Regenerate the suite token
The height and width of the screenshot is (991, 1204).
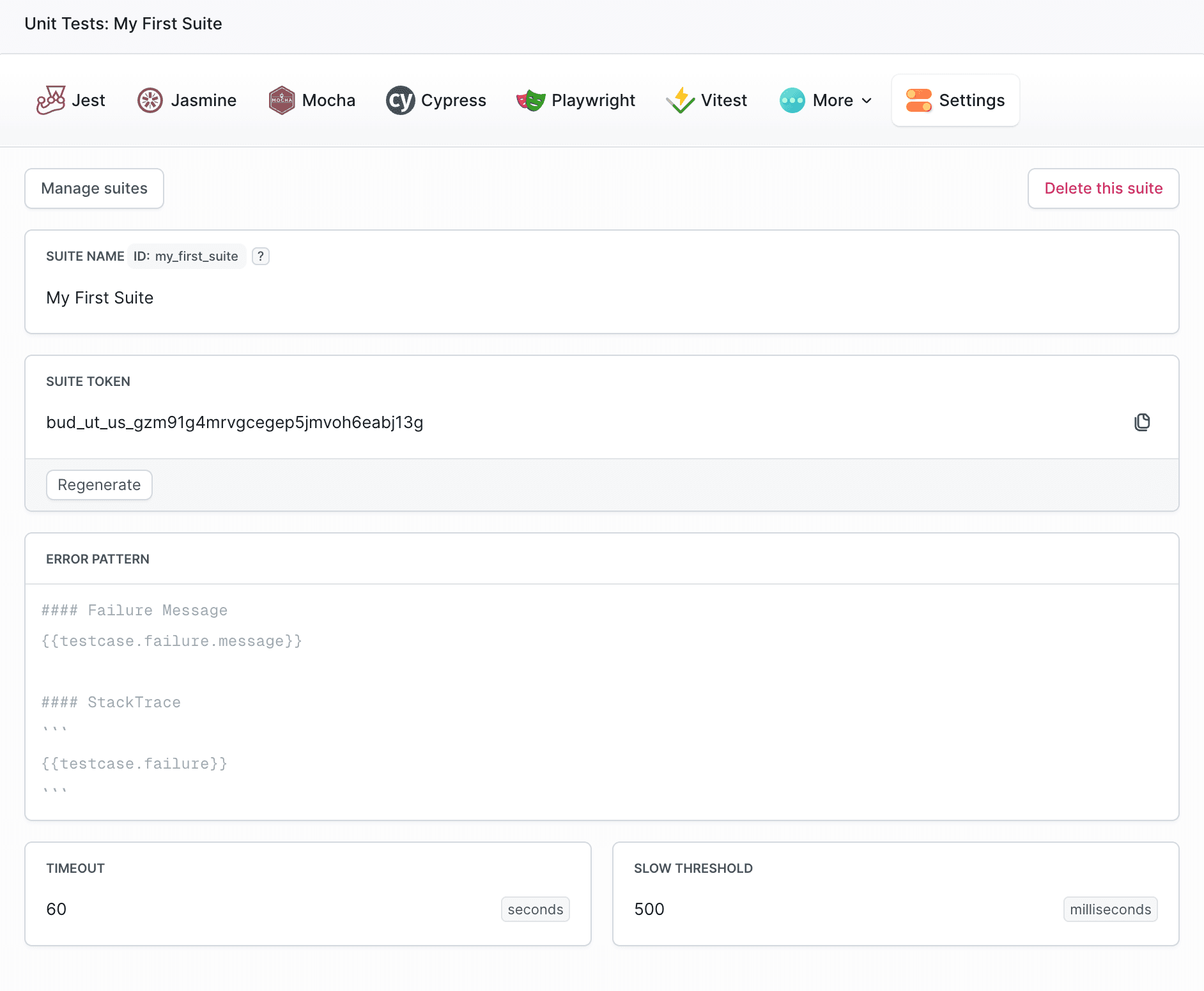point(99,485)
